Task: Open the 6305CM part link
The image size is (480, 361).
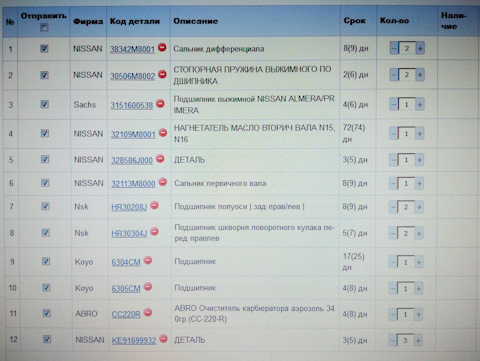Action: (126, 288)
